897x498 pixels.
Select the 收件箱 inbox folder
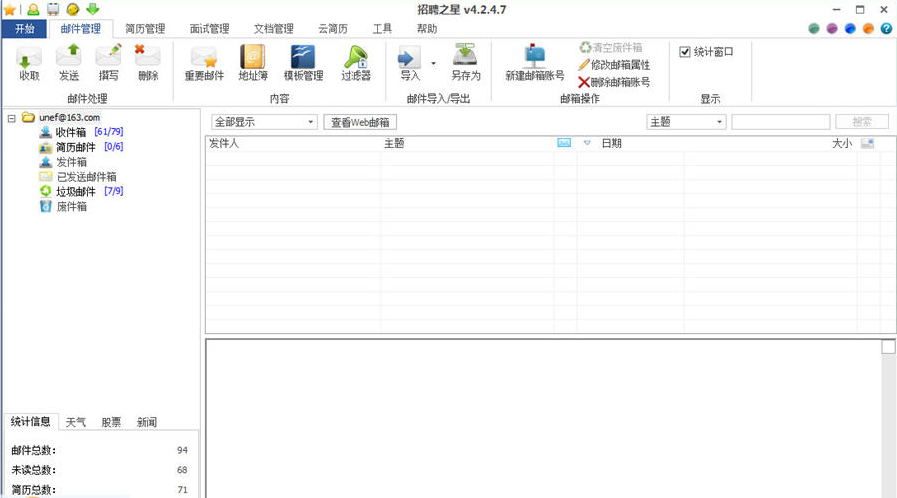(x=70, y=132)
